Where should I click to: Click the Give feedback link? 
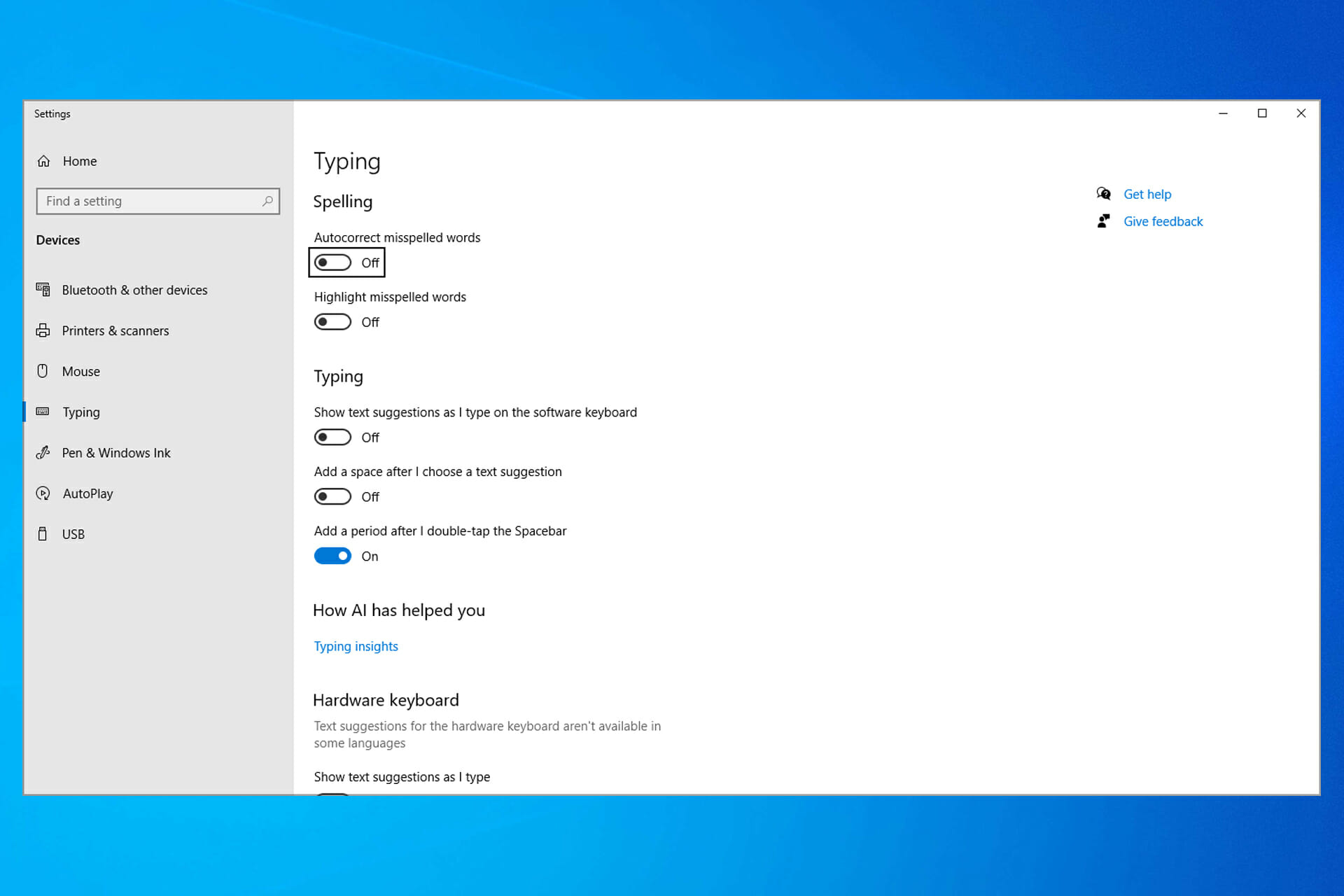point(1163,221)
